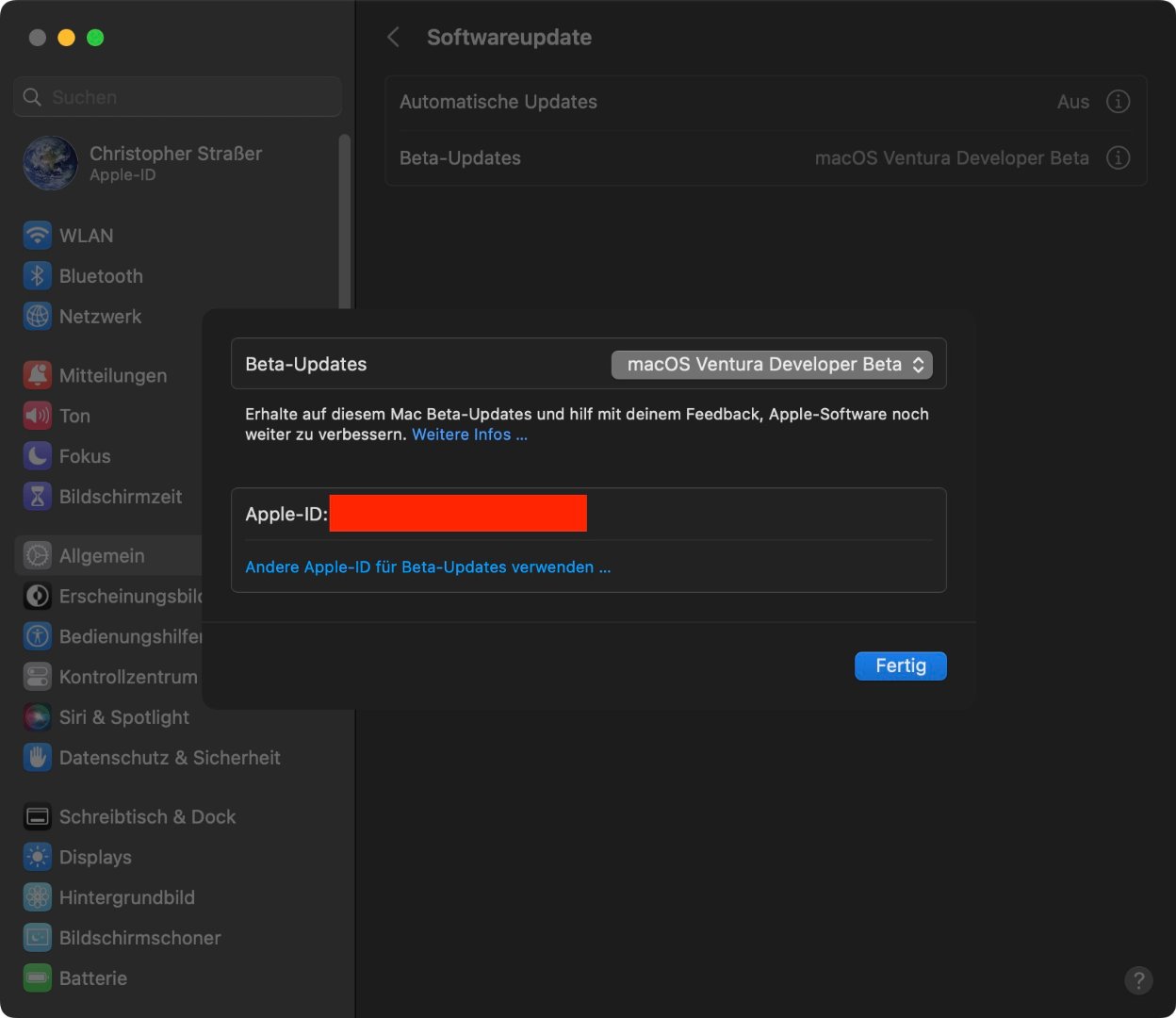Show info for Beta-Updates row

[1118, 158]
